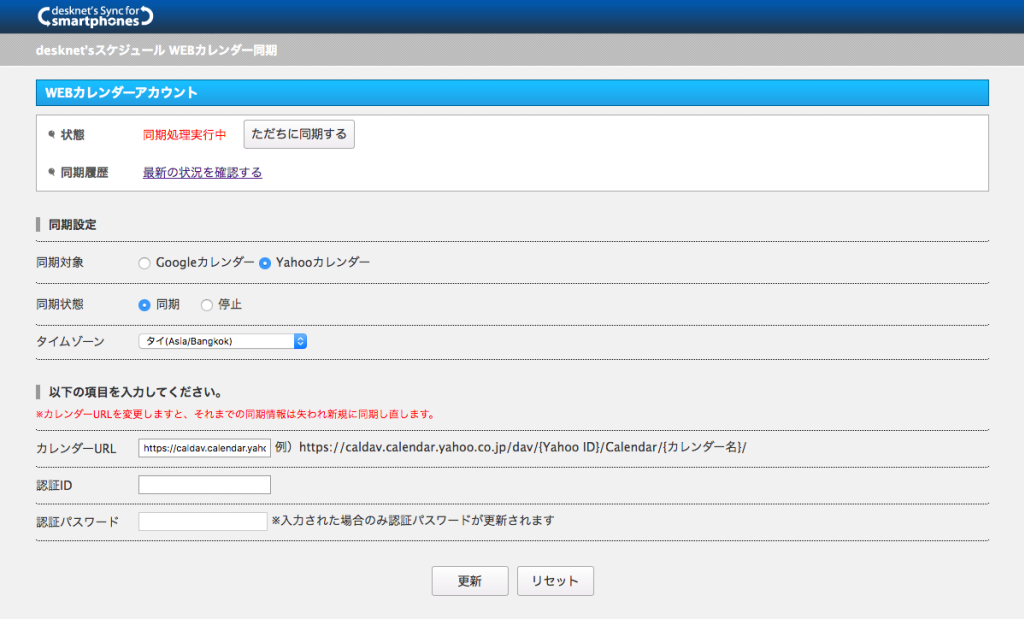Click the password update note text
Viewport: 1024px width, 619px height.
pyautogui.click(x=413, y=520)
